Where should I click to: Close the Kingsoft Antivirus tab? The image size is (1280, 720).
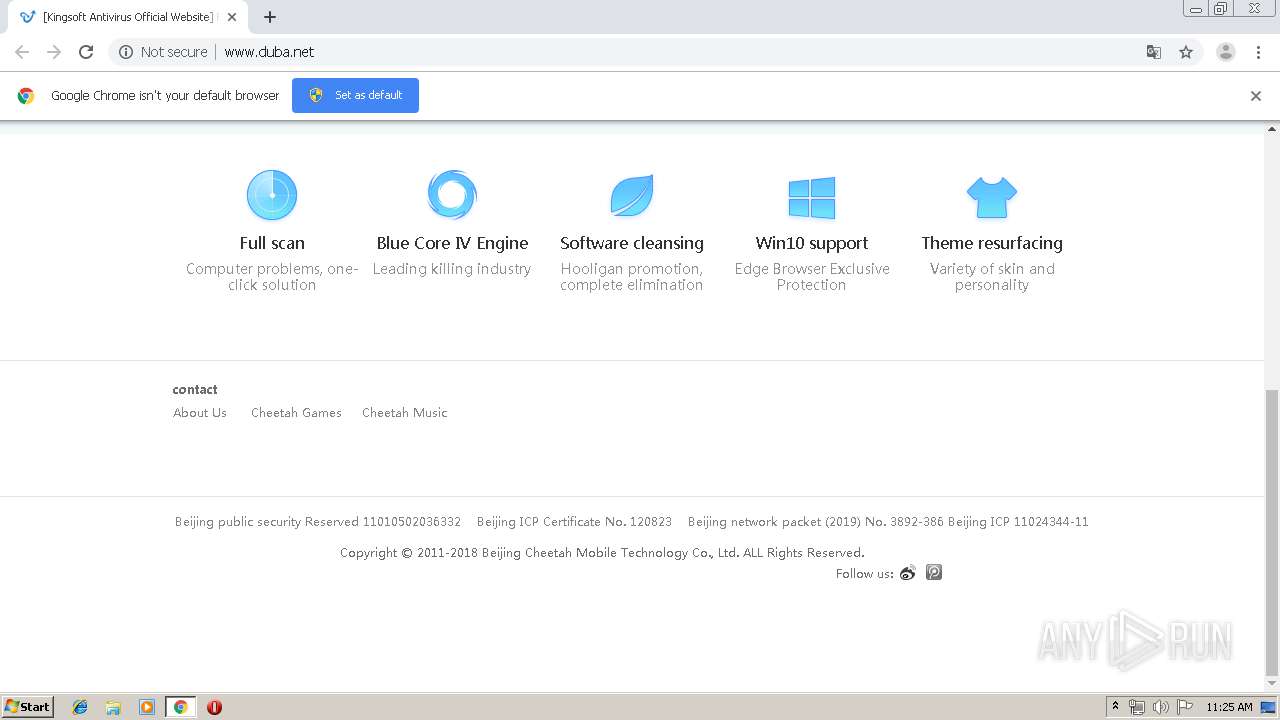click(232, 17)
